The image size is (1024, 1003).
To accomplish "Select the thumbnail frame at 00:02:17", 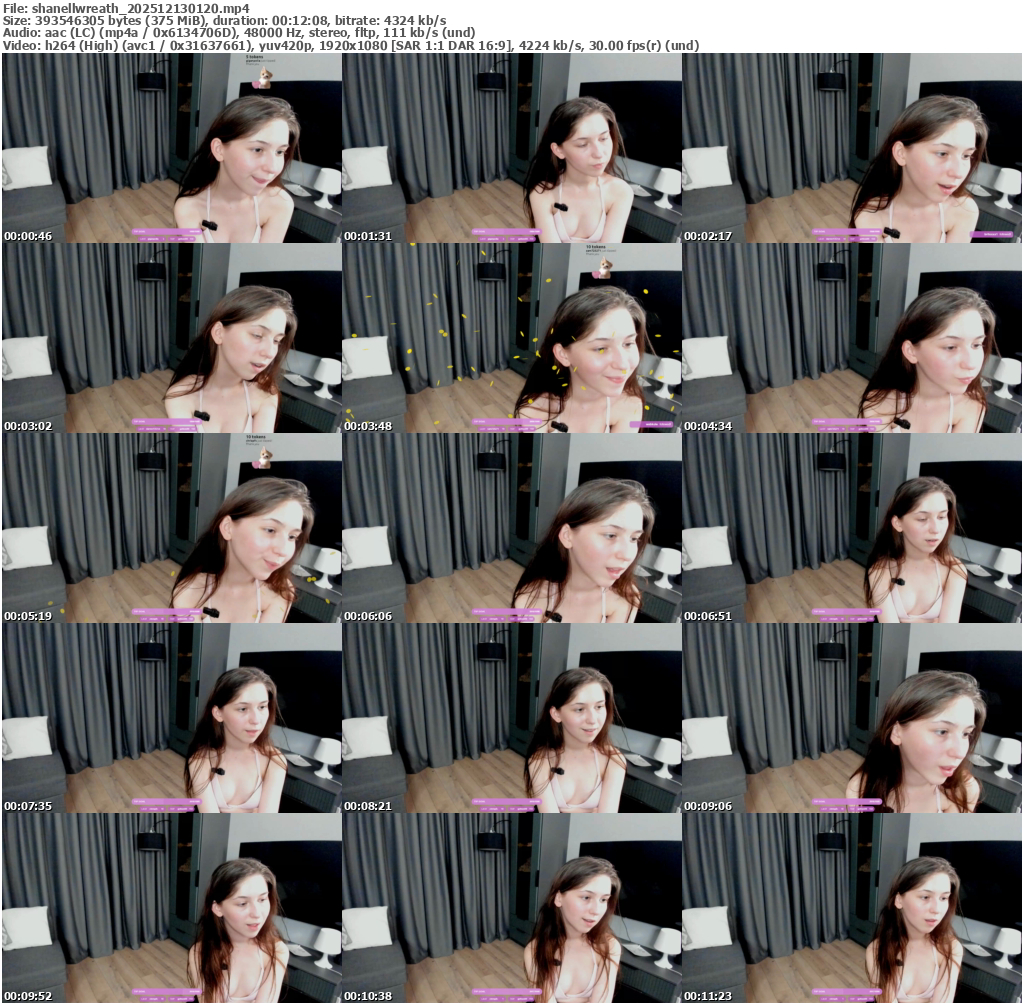I will (852, 148).
